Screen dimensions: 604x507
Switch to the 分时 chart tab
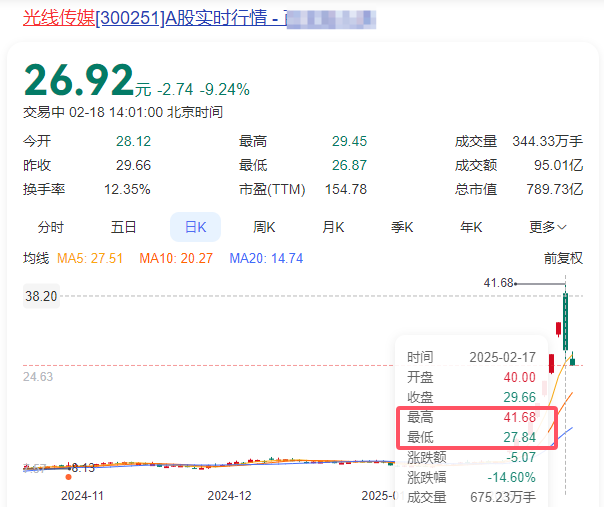coord(50,227)
